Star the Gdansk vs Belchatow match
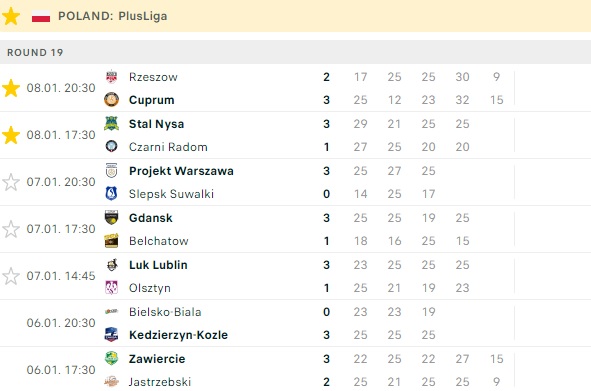 coord(11,229)
